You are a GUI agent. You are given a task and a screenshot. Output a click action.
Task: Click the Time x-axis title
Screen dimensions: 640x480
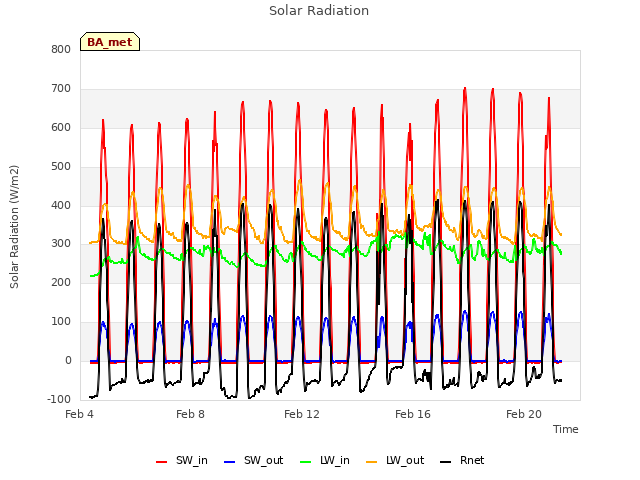coord(566,429)
